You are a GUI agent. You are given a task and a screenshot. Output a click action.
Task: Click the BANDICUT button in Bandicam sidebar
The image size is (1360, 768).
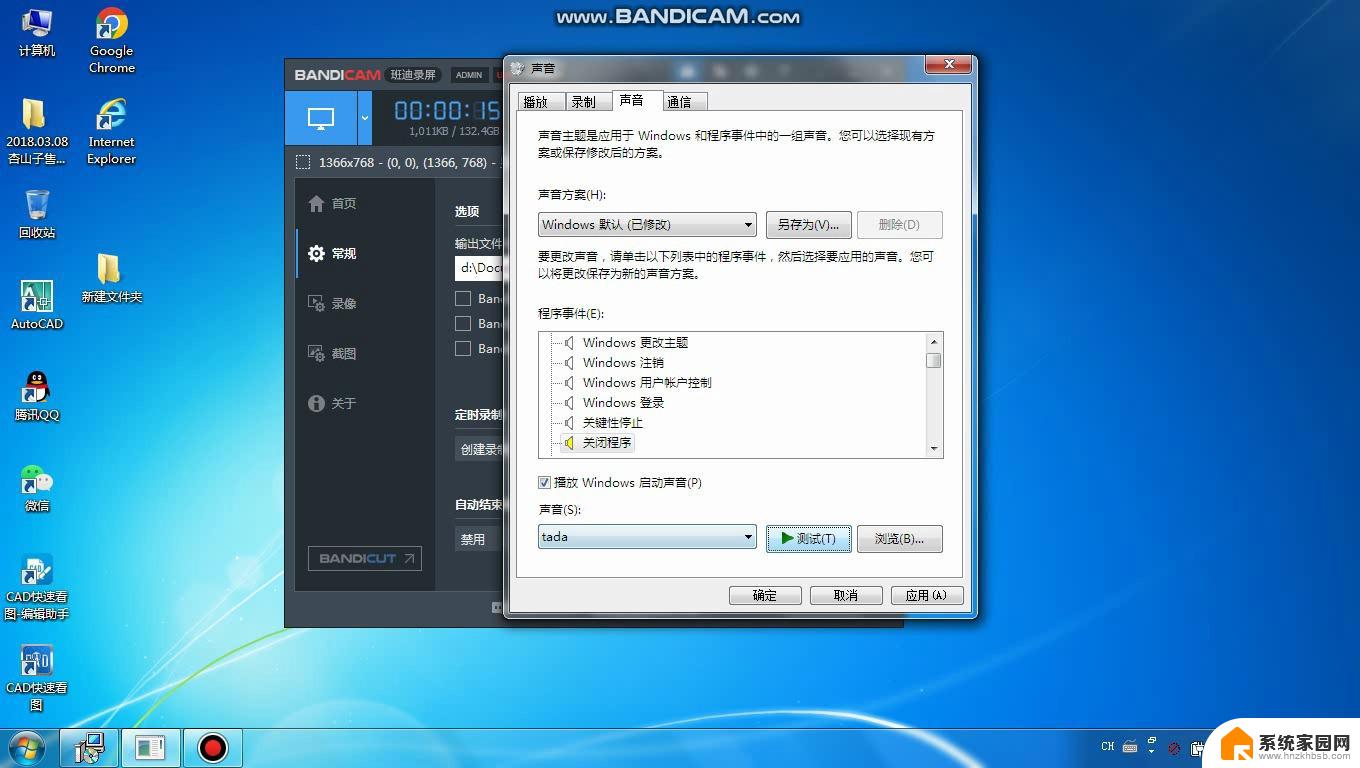365,558
